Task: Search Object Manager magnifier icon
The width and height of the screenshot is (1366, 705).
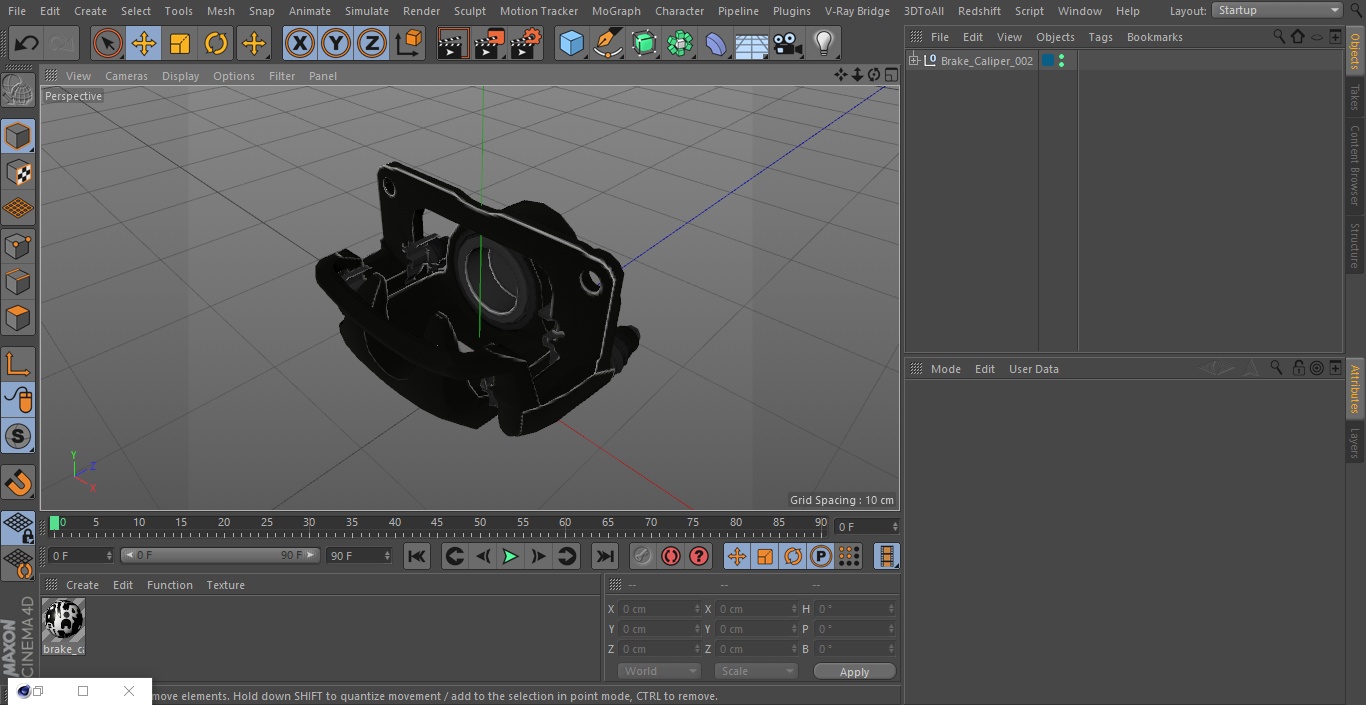Action: pos(1279,37)
